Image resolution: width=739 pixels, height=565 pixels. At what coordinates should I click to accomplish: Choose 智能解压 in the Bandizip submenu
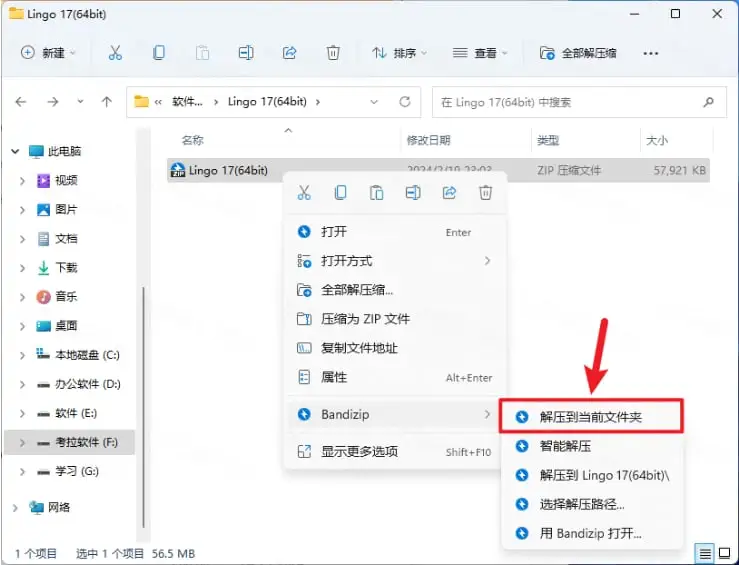(x=591, y=446)
